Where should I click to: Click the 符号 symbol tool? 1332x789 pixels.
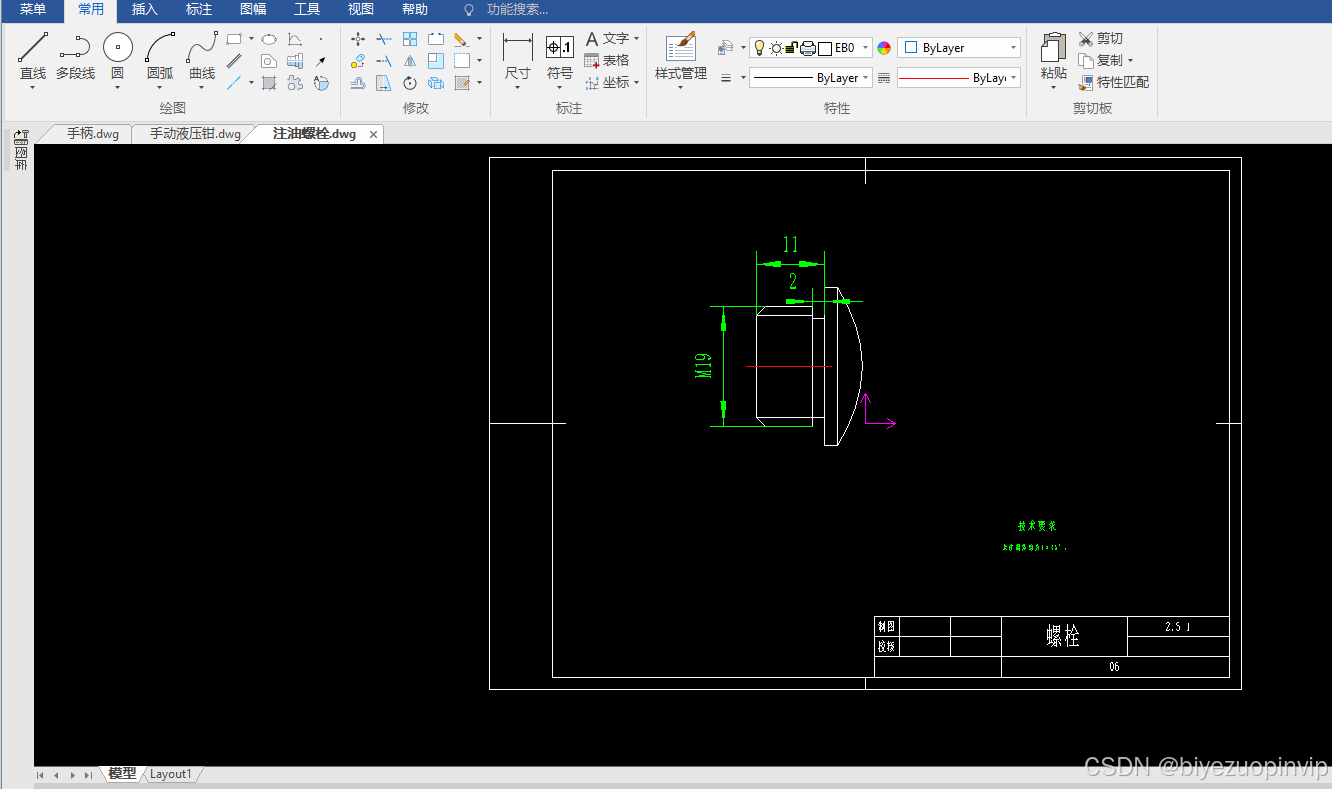click(560, 57)
